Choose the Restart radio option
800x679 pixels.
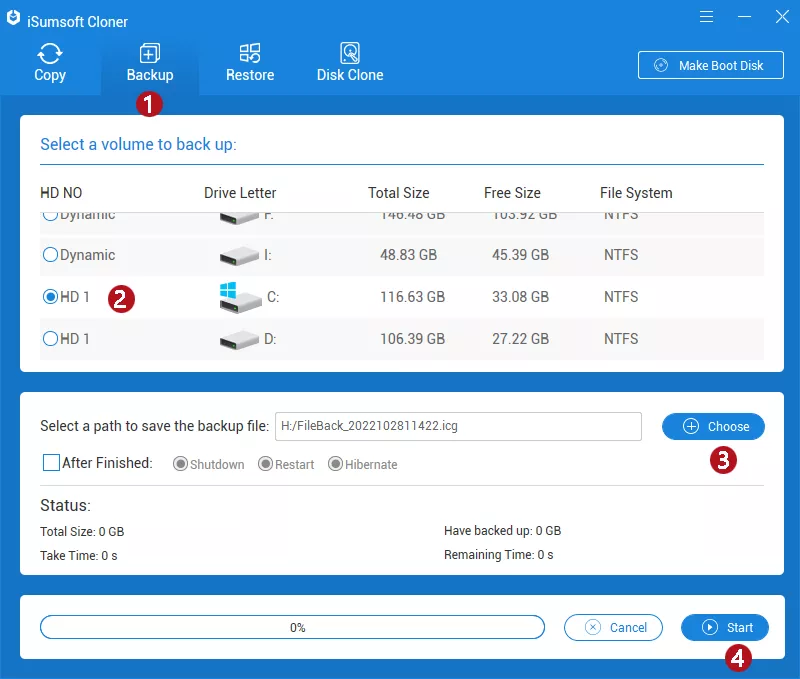[x=266, y=464]
